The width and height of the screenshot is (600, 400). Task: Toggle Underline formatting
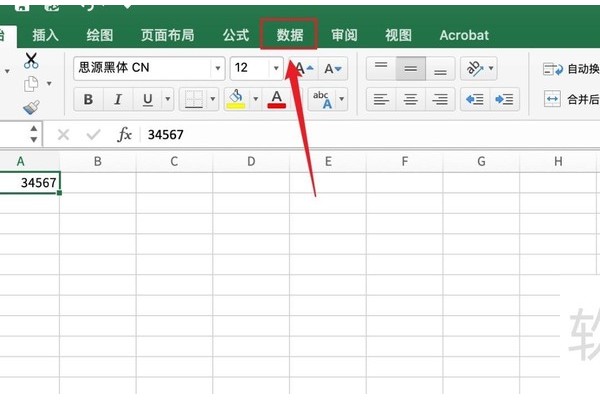click(x=148, y=100)
